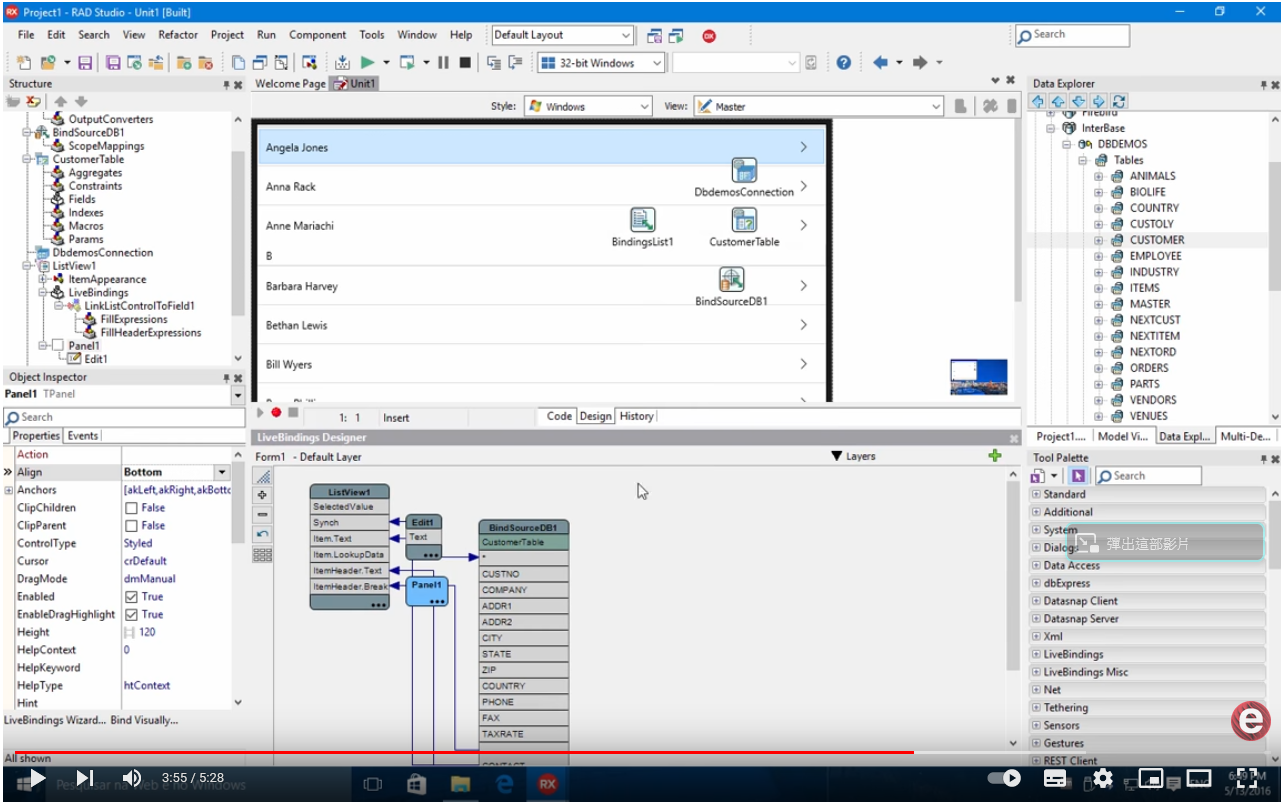Click the blue Back navigation arrow
Viewport: 1281px width, 804px height.
[x=880, y=62]
